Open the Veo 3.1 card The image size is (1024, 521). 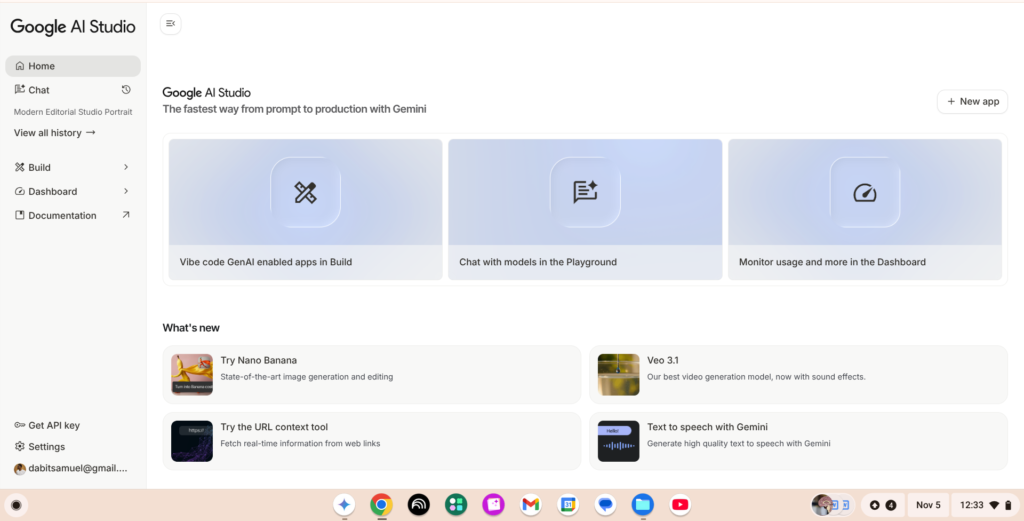coord(798,374)
